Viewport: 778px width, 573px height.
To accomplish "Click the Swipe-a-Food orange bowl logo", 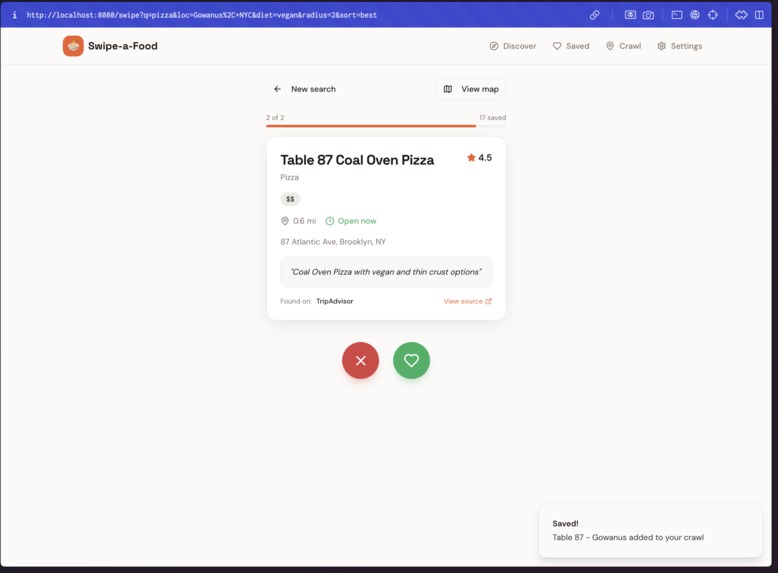I will tap(73, 46).
